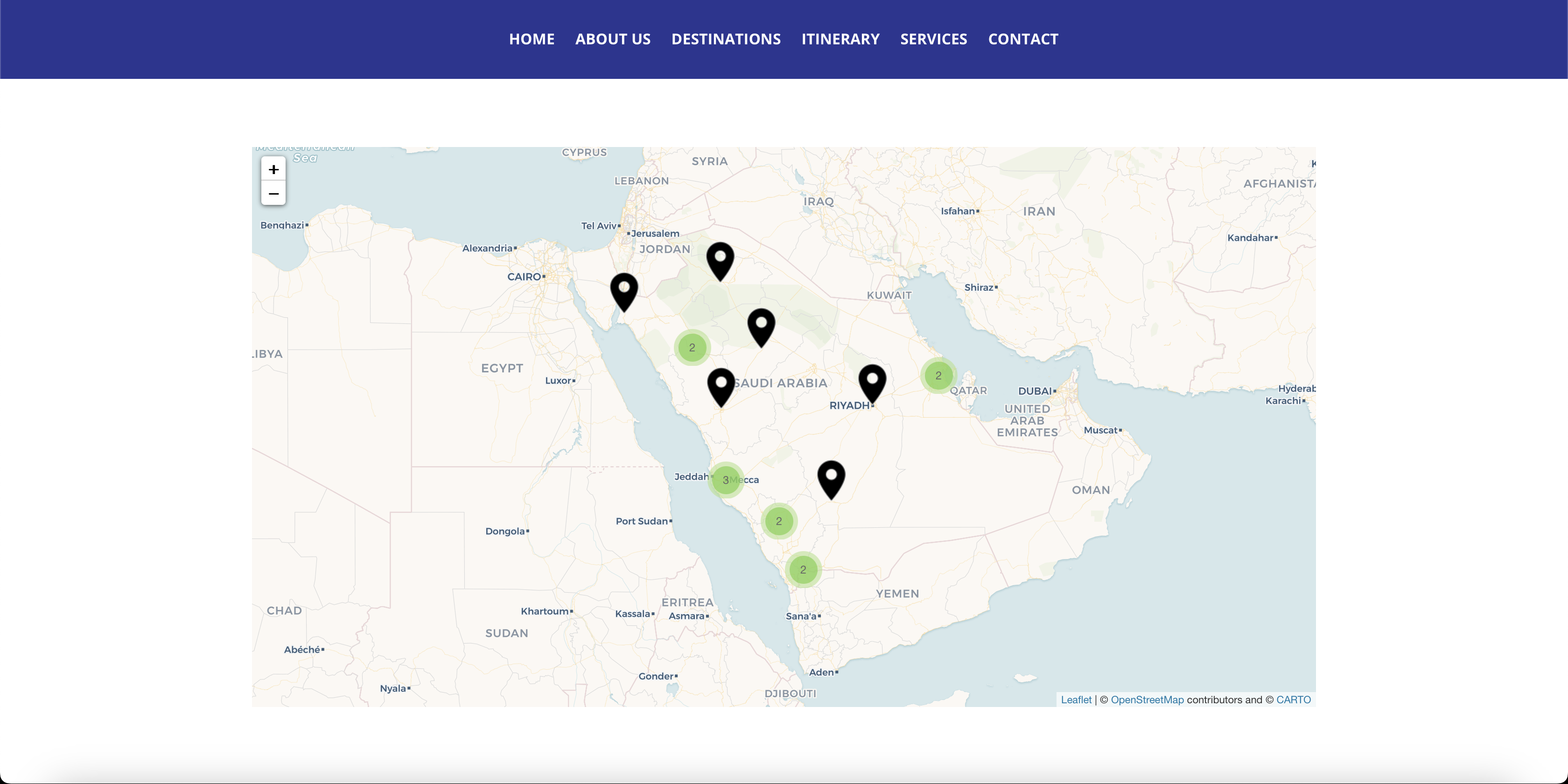
Task: Zoom in the map with plus button
Action: tap(273, 168)
